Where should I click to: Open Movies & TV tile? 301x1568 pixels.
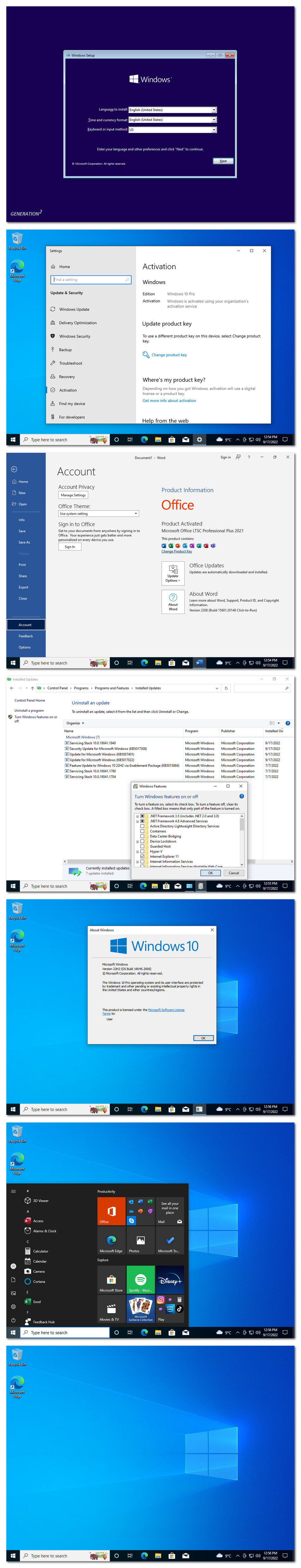click(x=111, y=1308)
